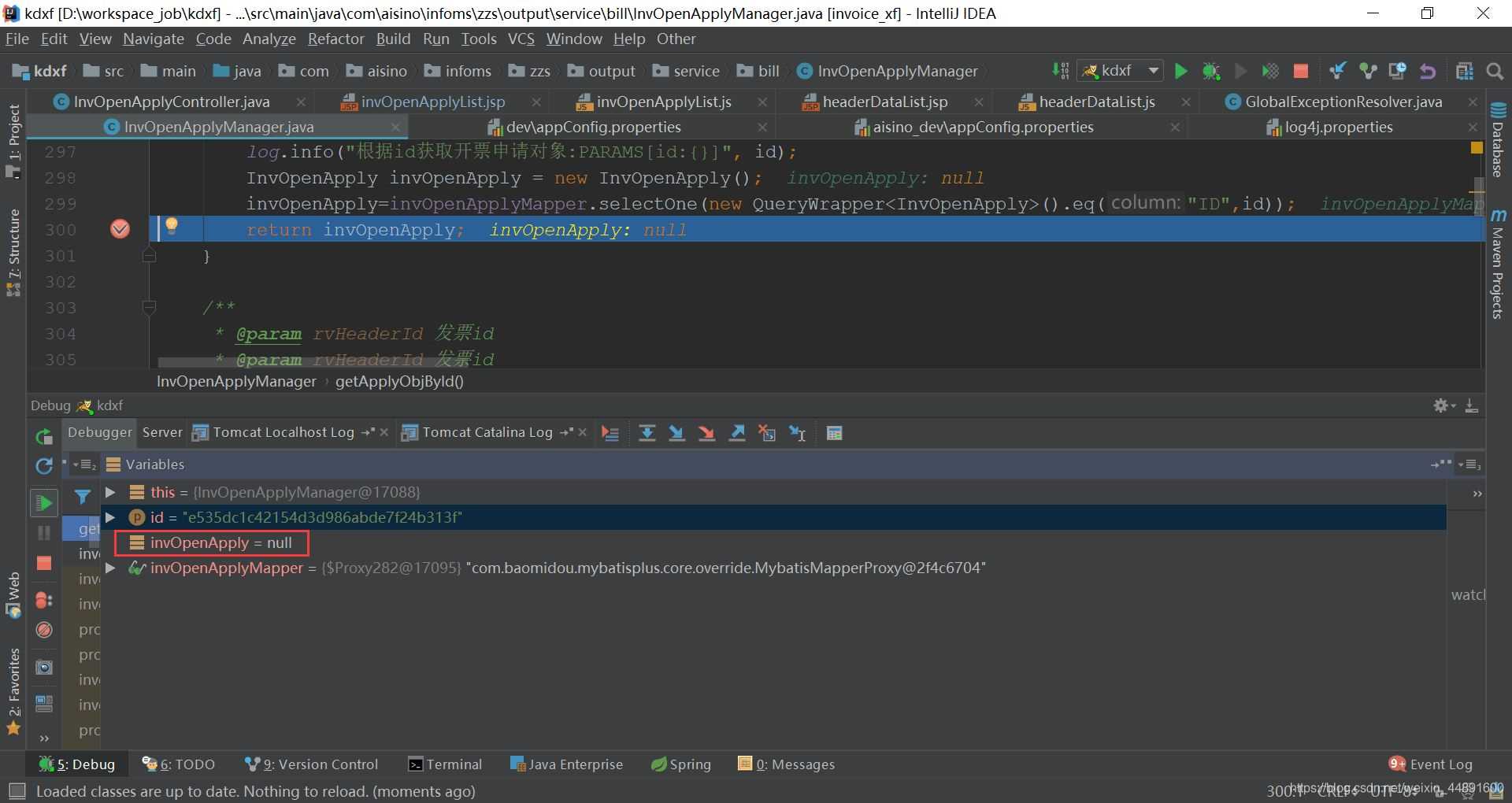Click the Resume Program green arrow
Viewport: 1512px width, 803px height.
[x=44, y=502]
